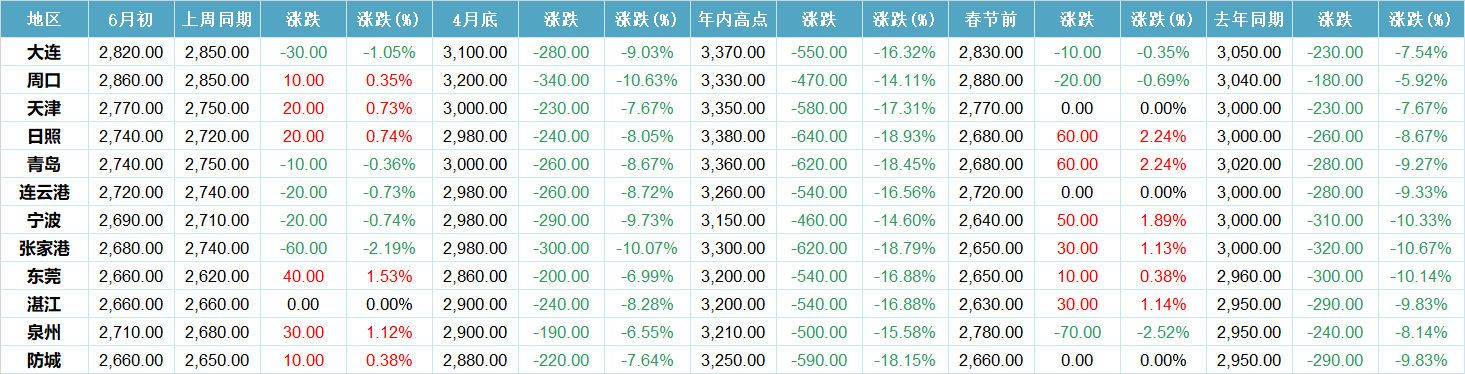The image size is (1465, 374).
Task: Click the 周口 region cell
Action: coord(44,80)
